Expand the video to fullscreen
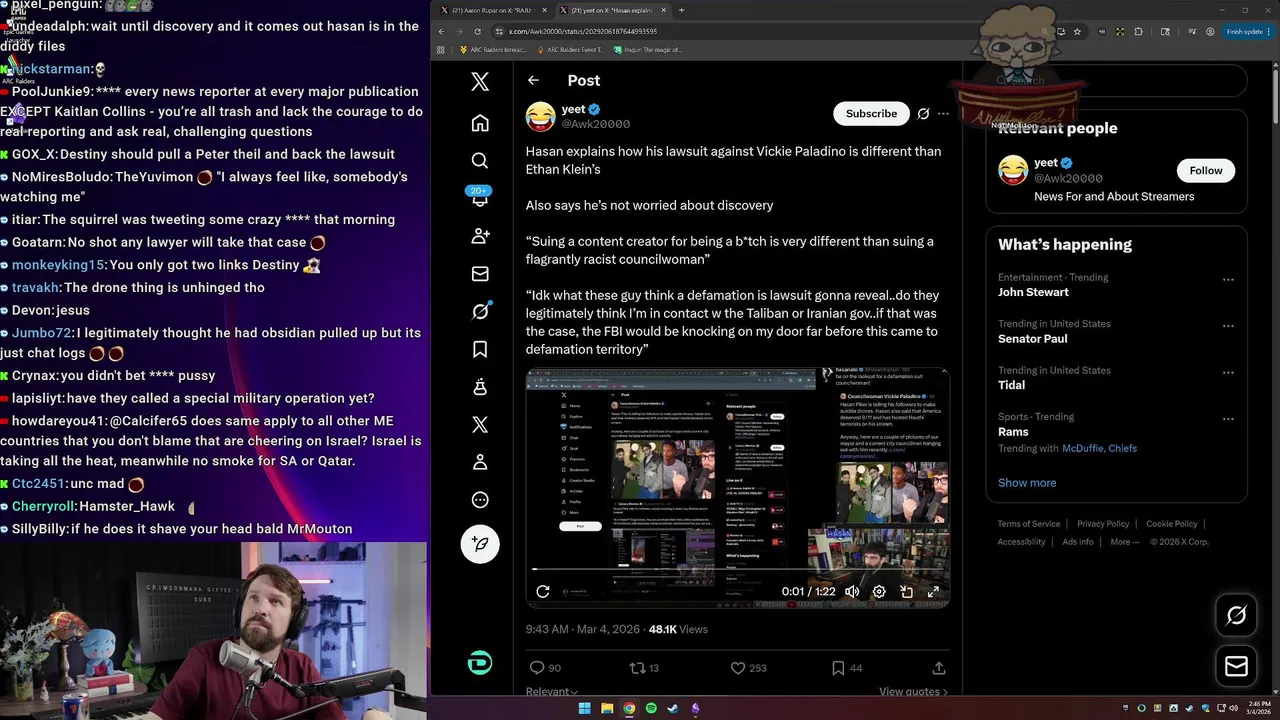 pyautogui.click(x=933, y=591)
